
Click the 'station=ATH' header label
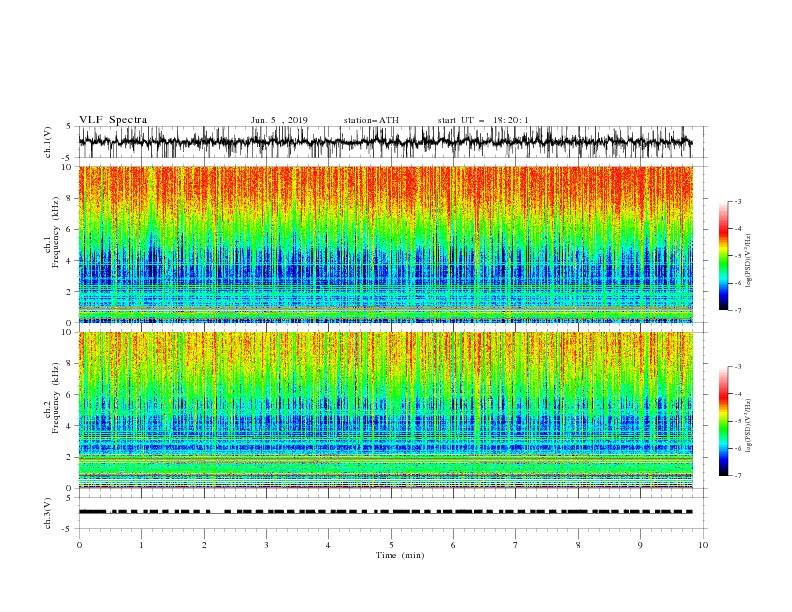(x=371, y=120)
